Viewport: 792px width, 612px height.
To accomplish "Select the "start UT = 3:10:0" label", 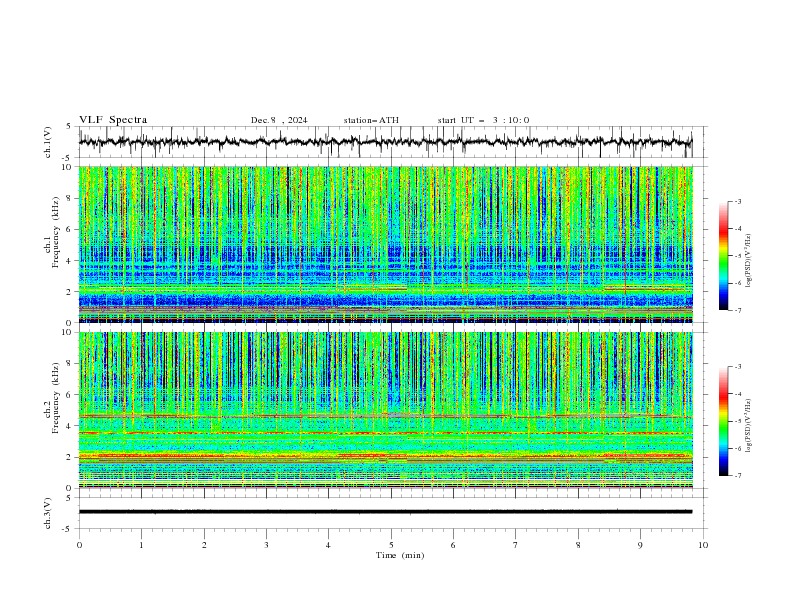I will (x=483, y=120).
